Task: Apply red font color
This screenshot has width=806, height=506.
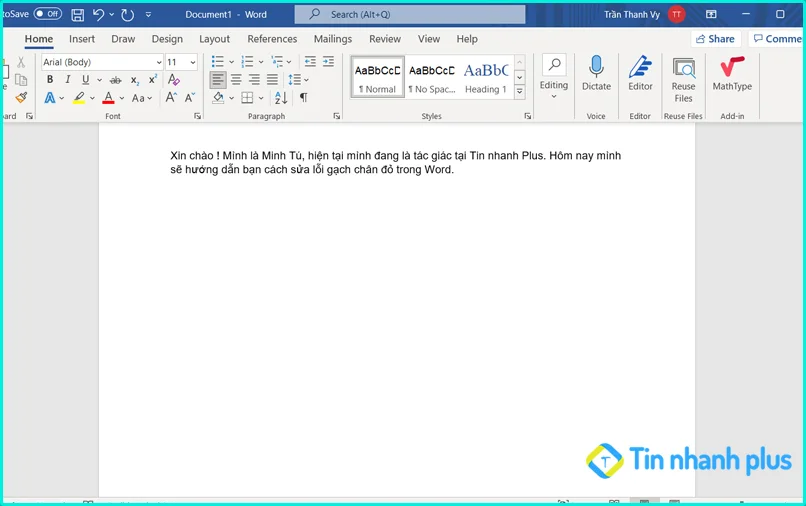Action: [108, 98]
